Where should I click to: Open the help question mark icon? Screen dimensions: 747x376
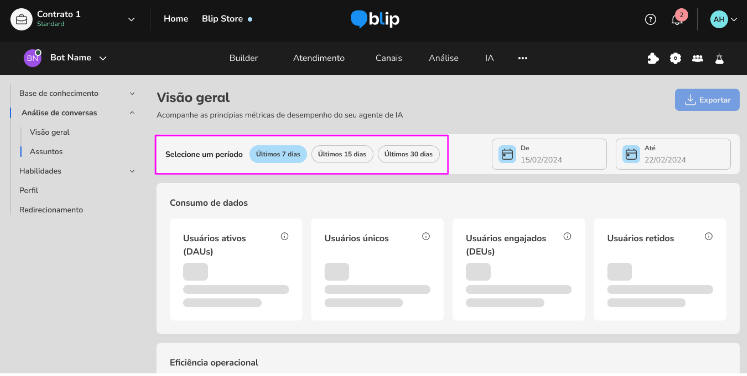[x=650, y=20]
